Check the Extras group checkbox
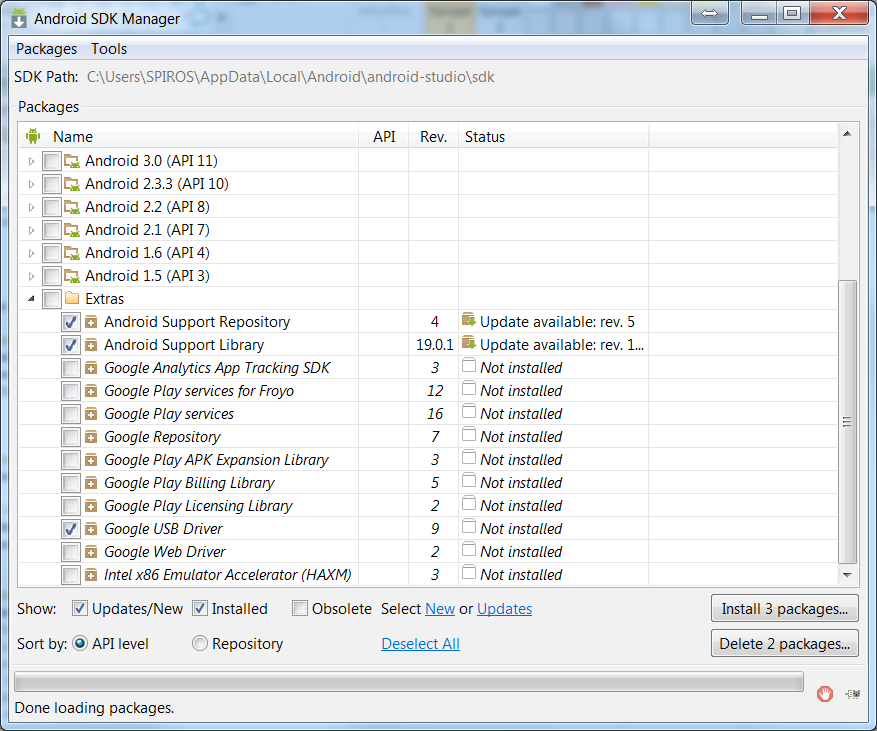877x731 pixels. (x=51, y=299)
